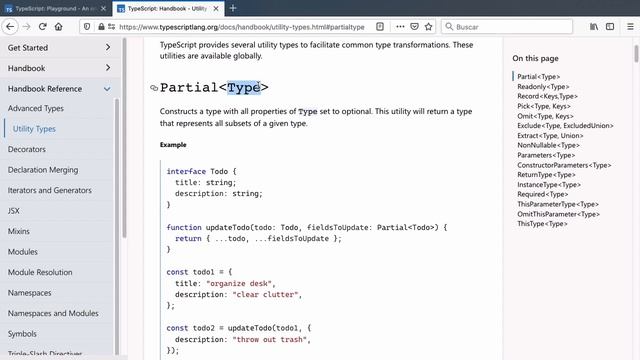This screenshot has width=640, height=360.
Task: Open Mixins page in sidebar
Action: click(18, 231)
